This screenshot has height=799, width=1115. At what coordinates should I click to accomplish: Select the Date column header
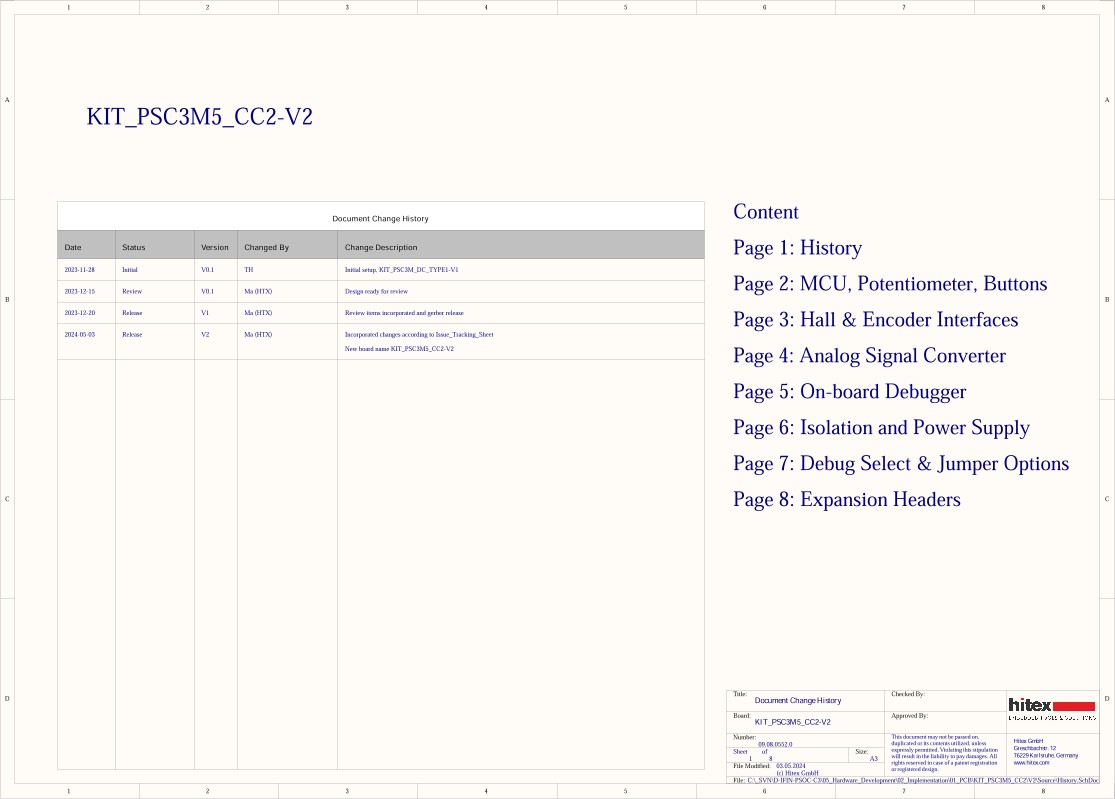(x=73, y=247)
